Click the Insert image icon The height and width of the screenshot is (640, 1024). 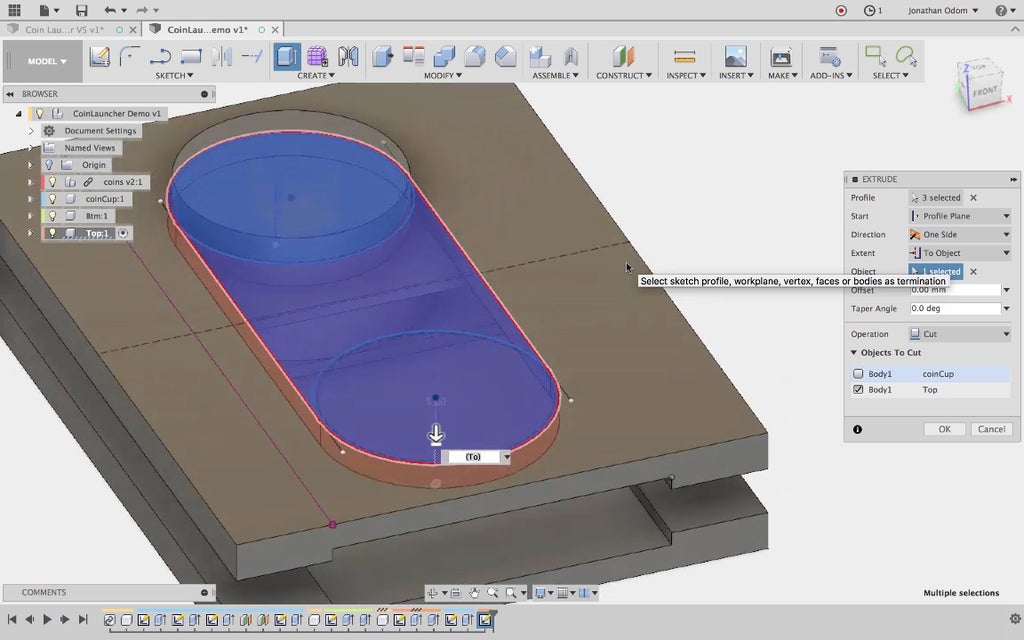click(x=735, y=57)
